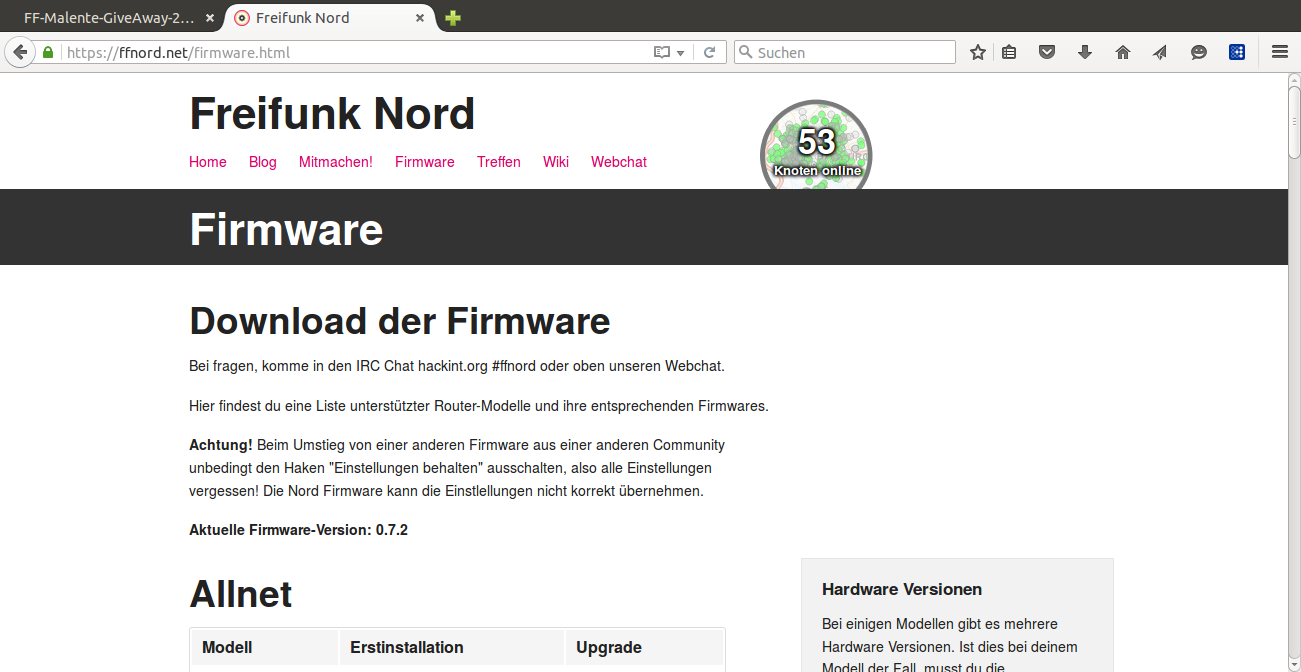Viewport: 1301px width, 672px height.
Task: Open the Webchat navigation link
Action: click(x=618, y=162)
